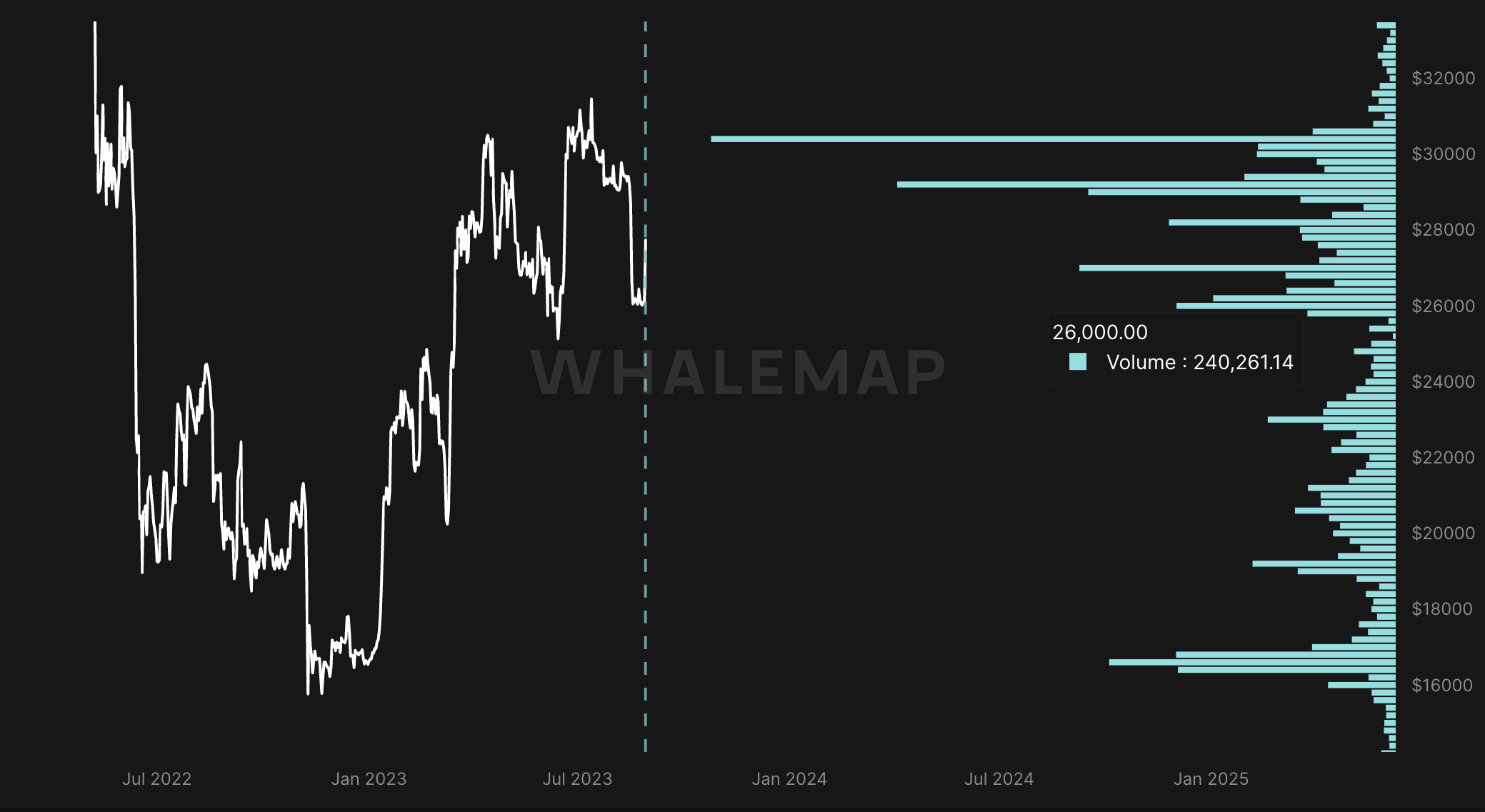Click the $18000 price axis label

tap(1443, 609)
